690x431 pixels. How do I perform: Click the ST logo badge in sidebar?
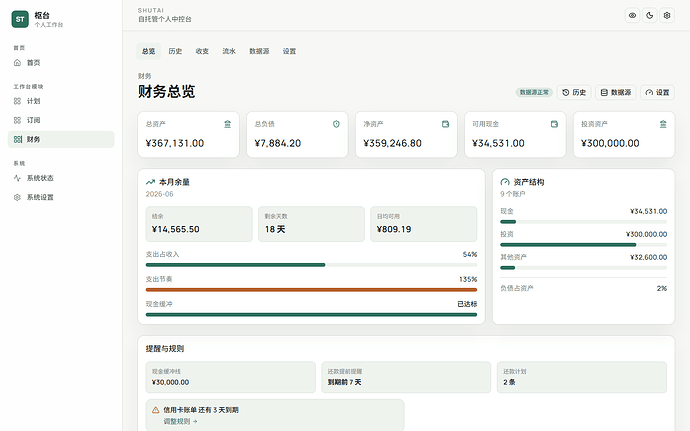pos(20,19)
